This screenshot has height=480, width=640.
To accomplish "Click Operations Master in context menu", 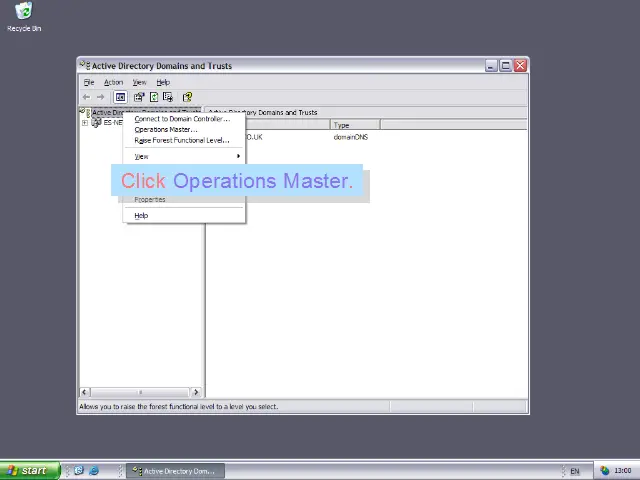I will pyautogui.click(x=166, y=129).
